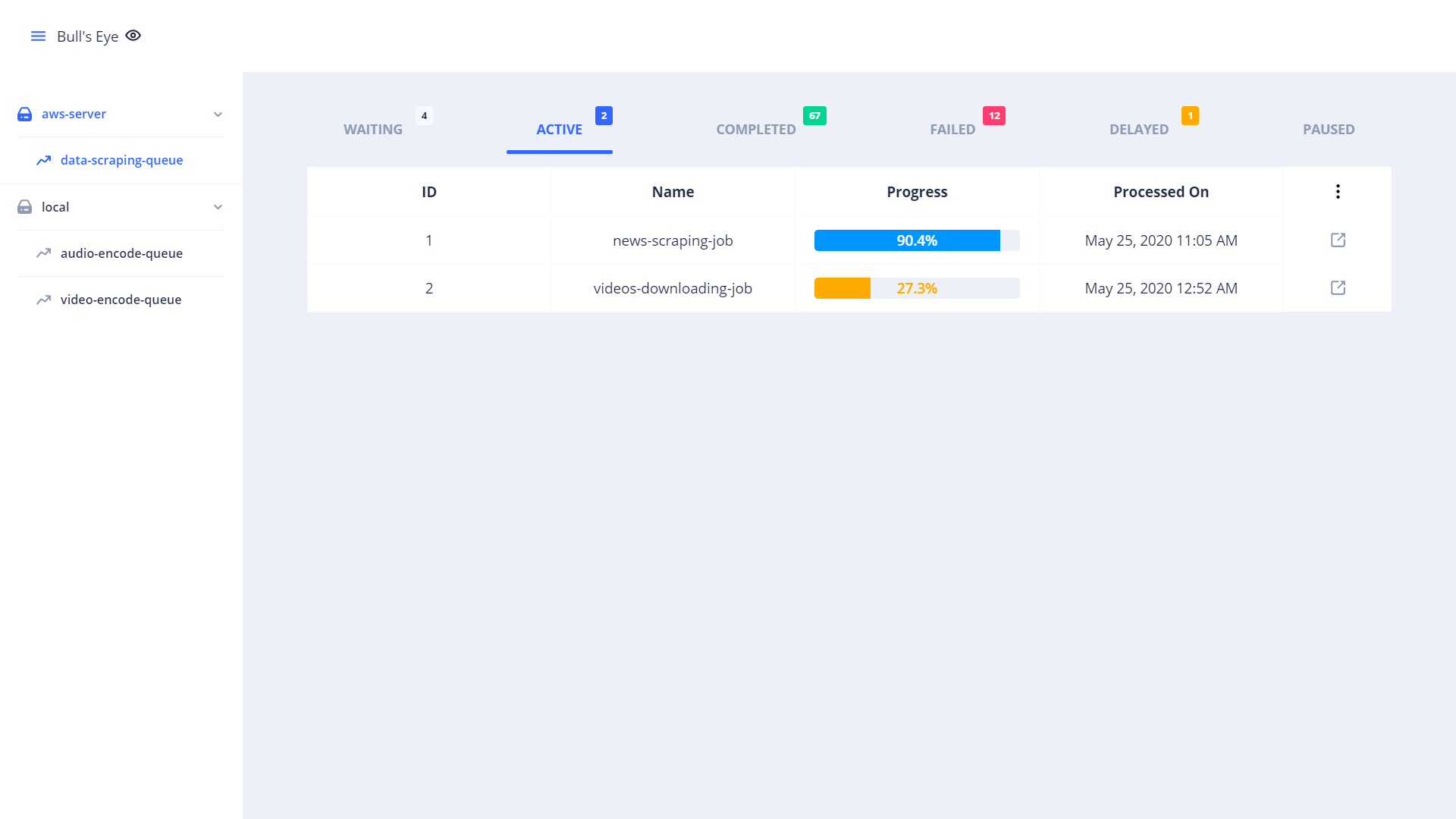Collapse the local section chevron
This screenshot has width=1456, height=819.
[x=218, y=207]
